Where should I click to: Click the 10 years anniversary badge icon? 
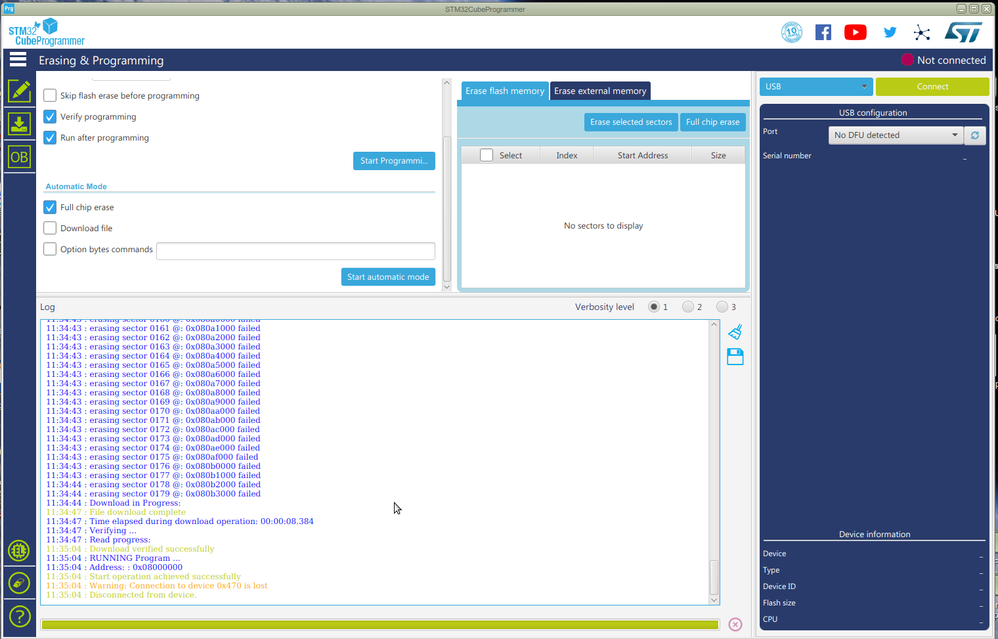point(792,32)
